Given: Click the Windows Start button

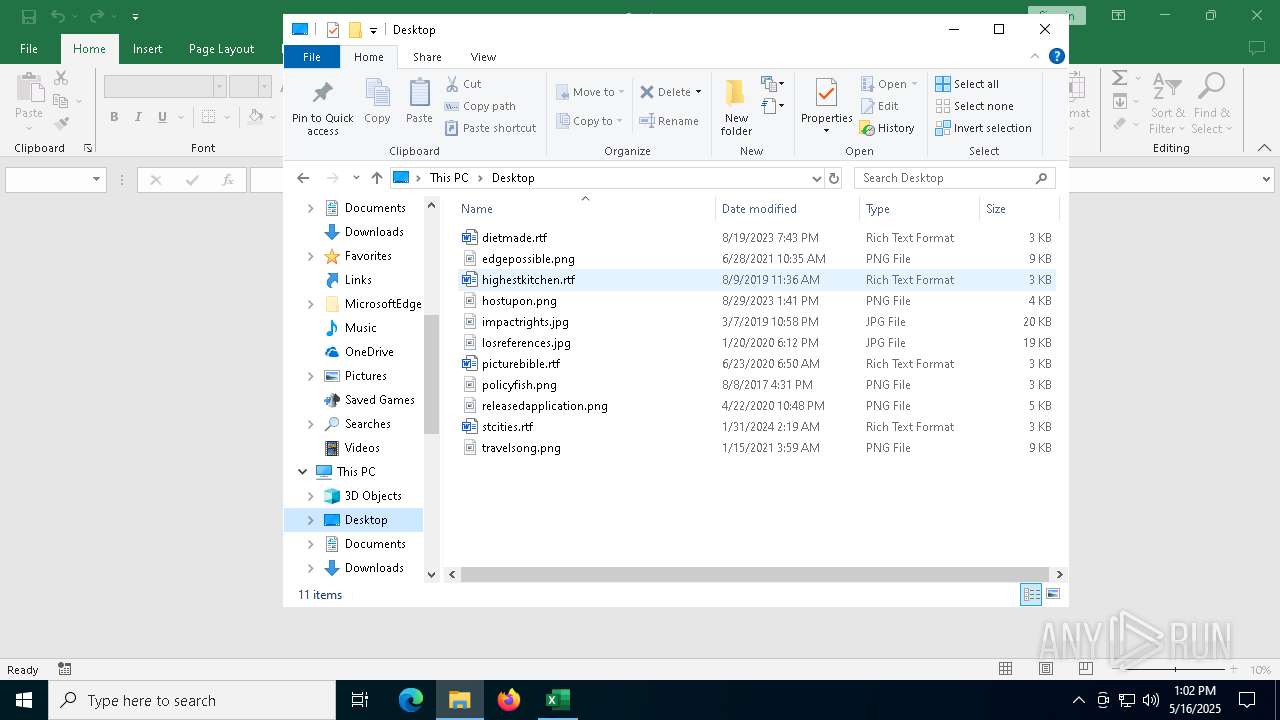Looking at the screenshot, I should 24,700.
